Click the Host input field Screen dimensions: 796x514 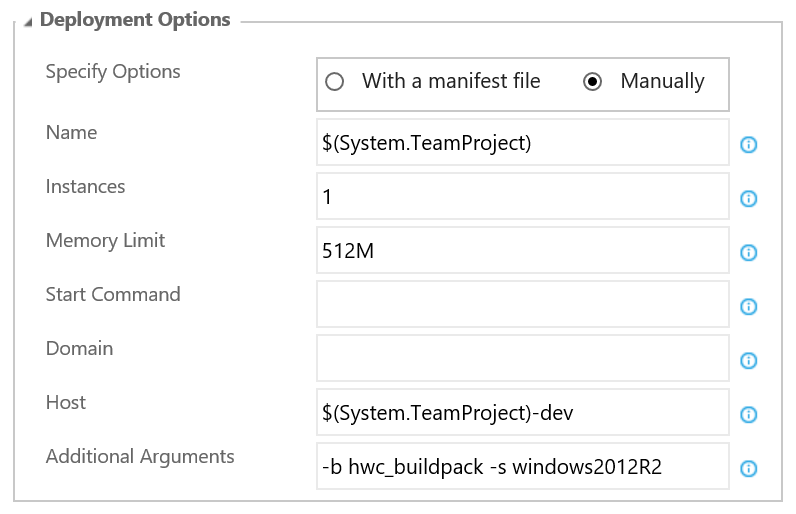523,413
